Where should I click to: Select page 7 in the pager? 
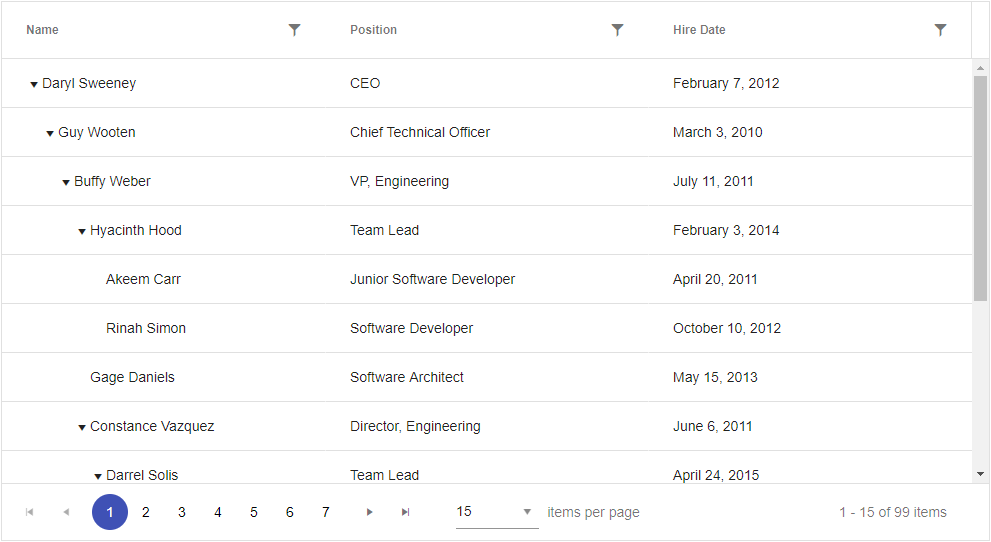pyautogui.click(x=326, y=512)
